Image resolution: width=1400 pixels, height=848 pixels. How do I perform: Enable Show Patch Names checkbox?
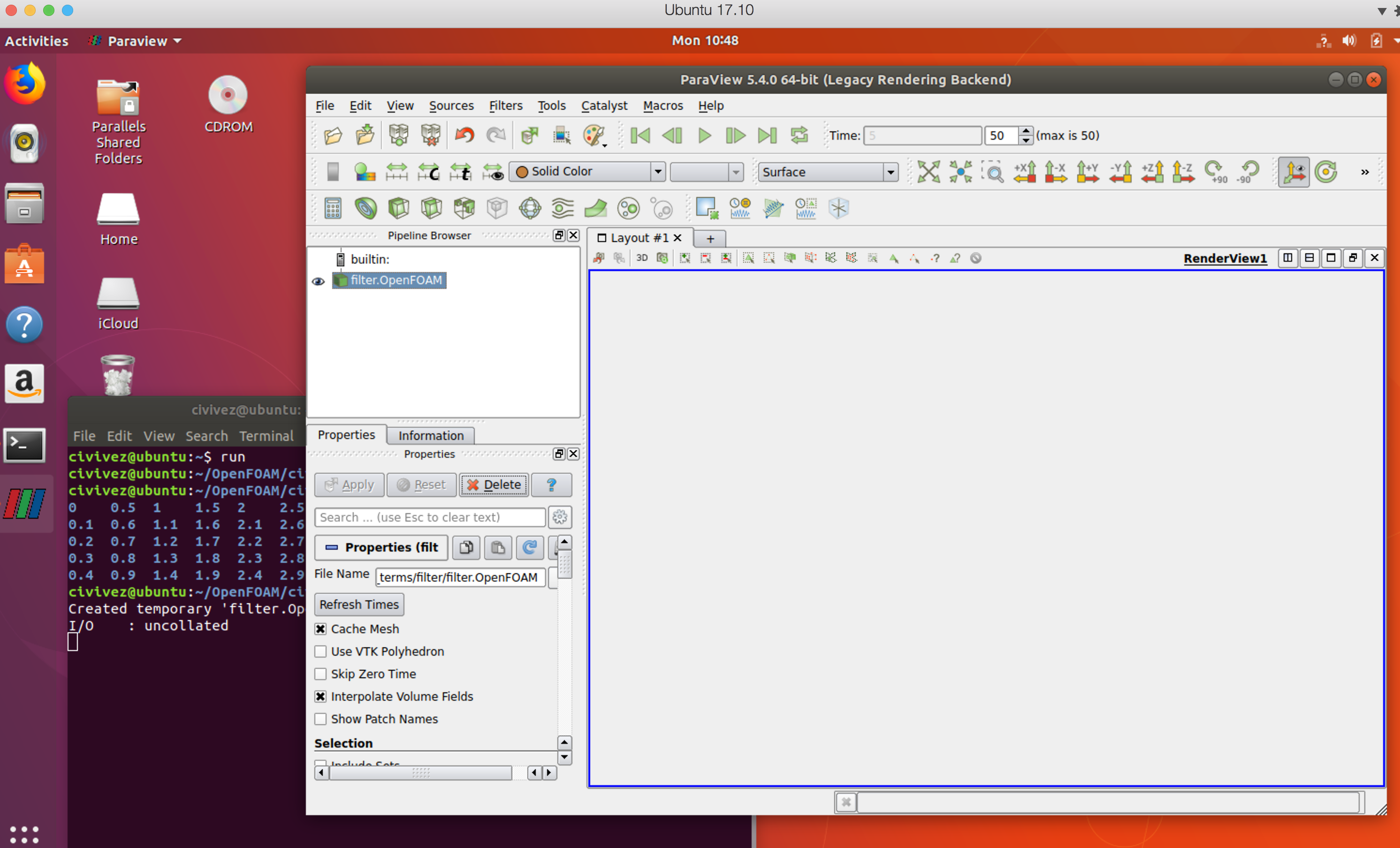pos(320,719)
